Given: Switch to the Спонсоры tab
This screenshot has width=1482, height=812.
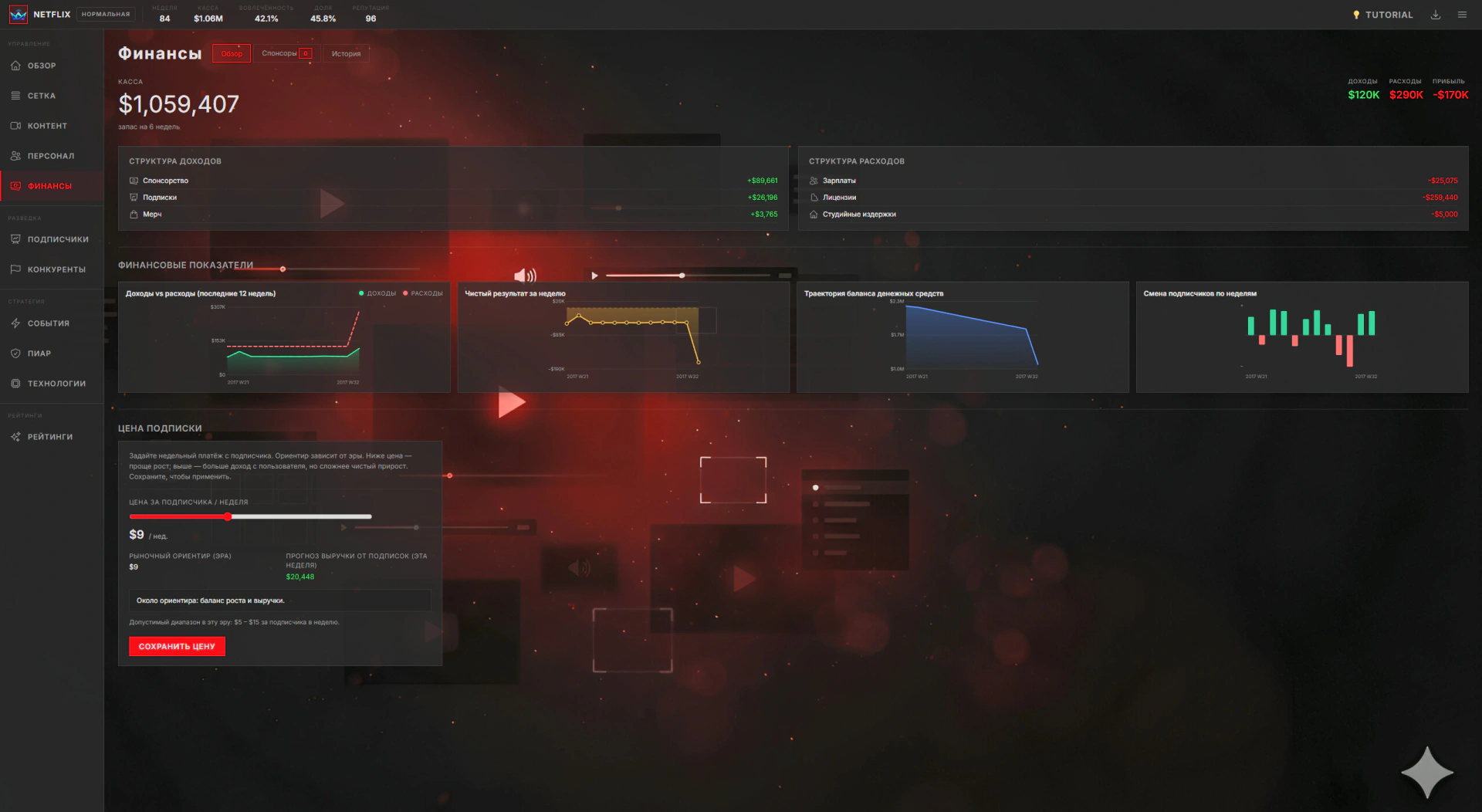Looking at the screenshot, I should point(286,53).
